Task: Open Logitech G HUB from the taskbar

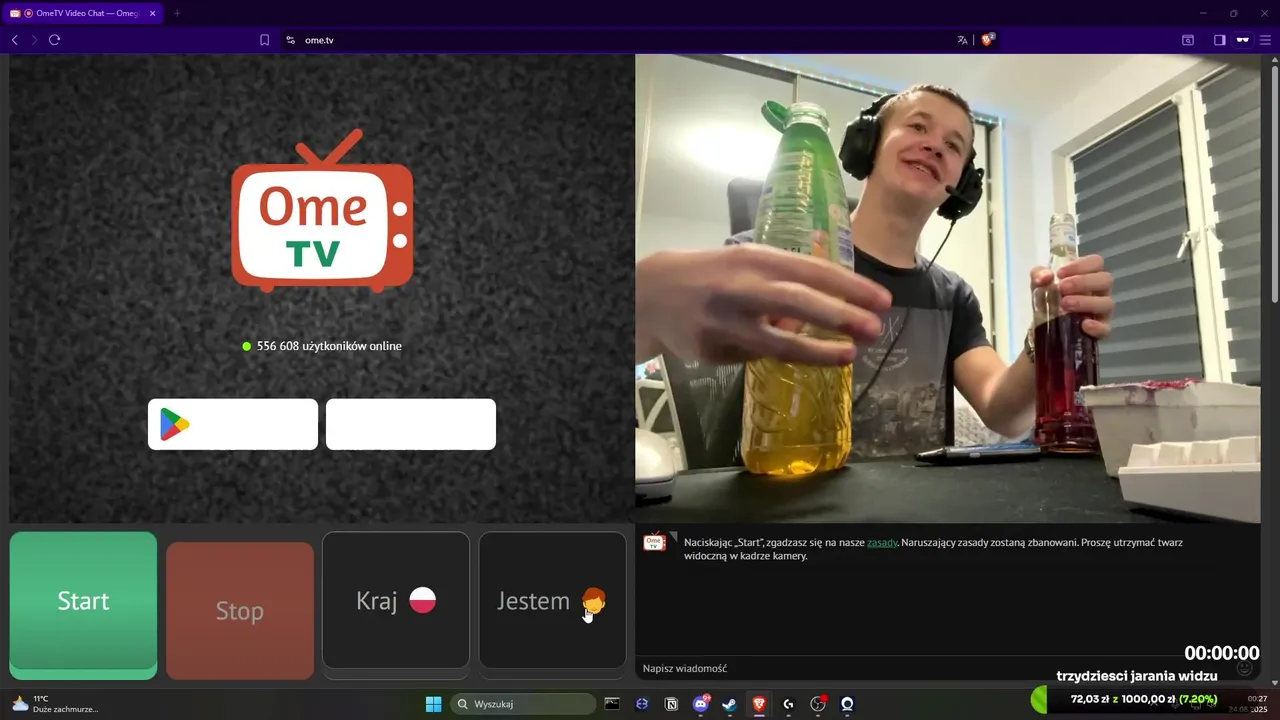Action: point(788,704)
